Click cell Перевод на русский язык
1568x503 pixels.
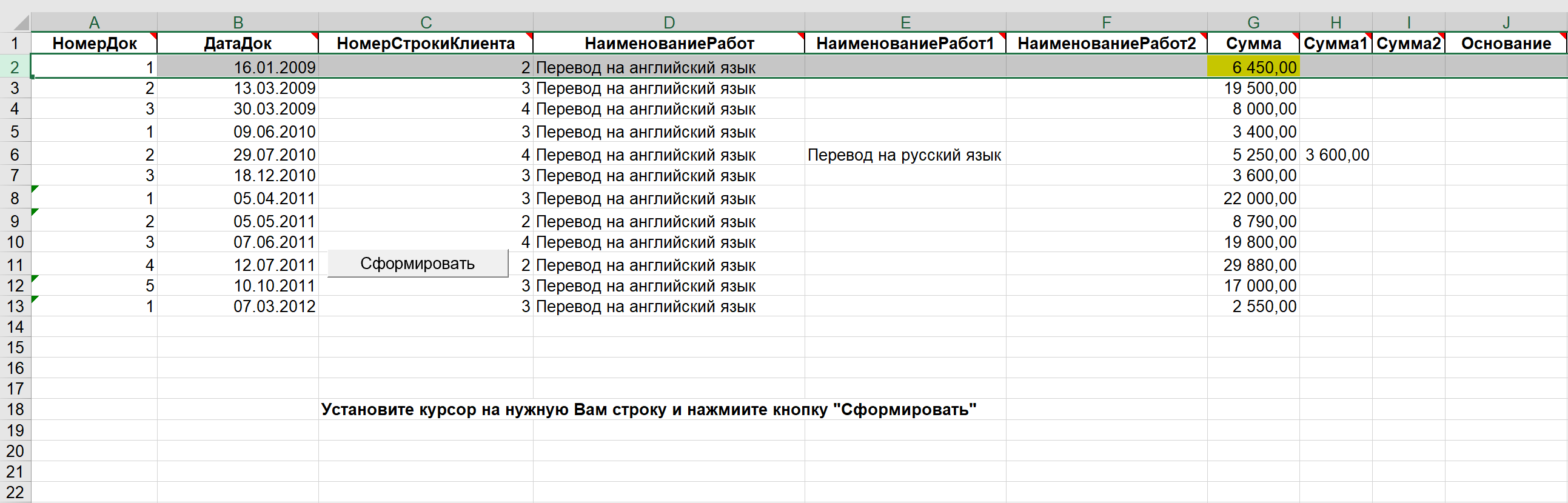[905, 155]
